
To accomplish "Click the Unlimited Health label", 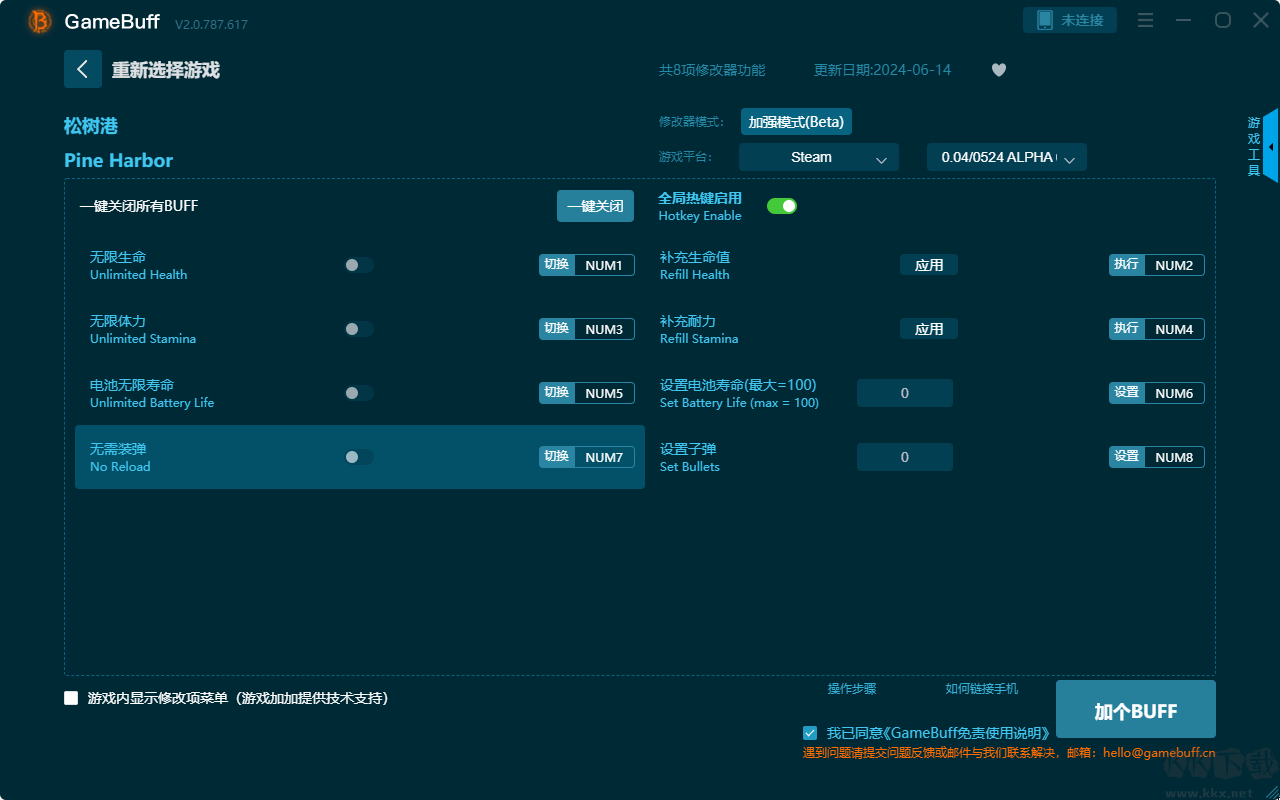I will (x=139, y=275).
